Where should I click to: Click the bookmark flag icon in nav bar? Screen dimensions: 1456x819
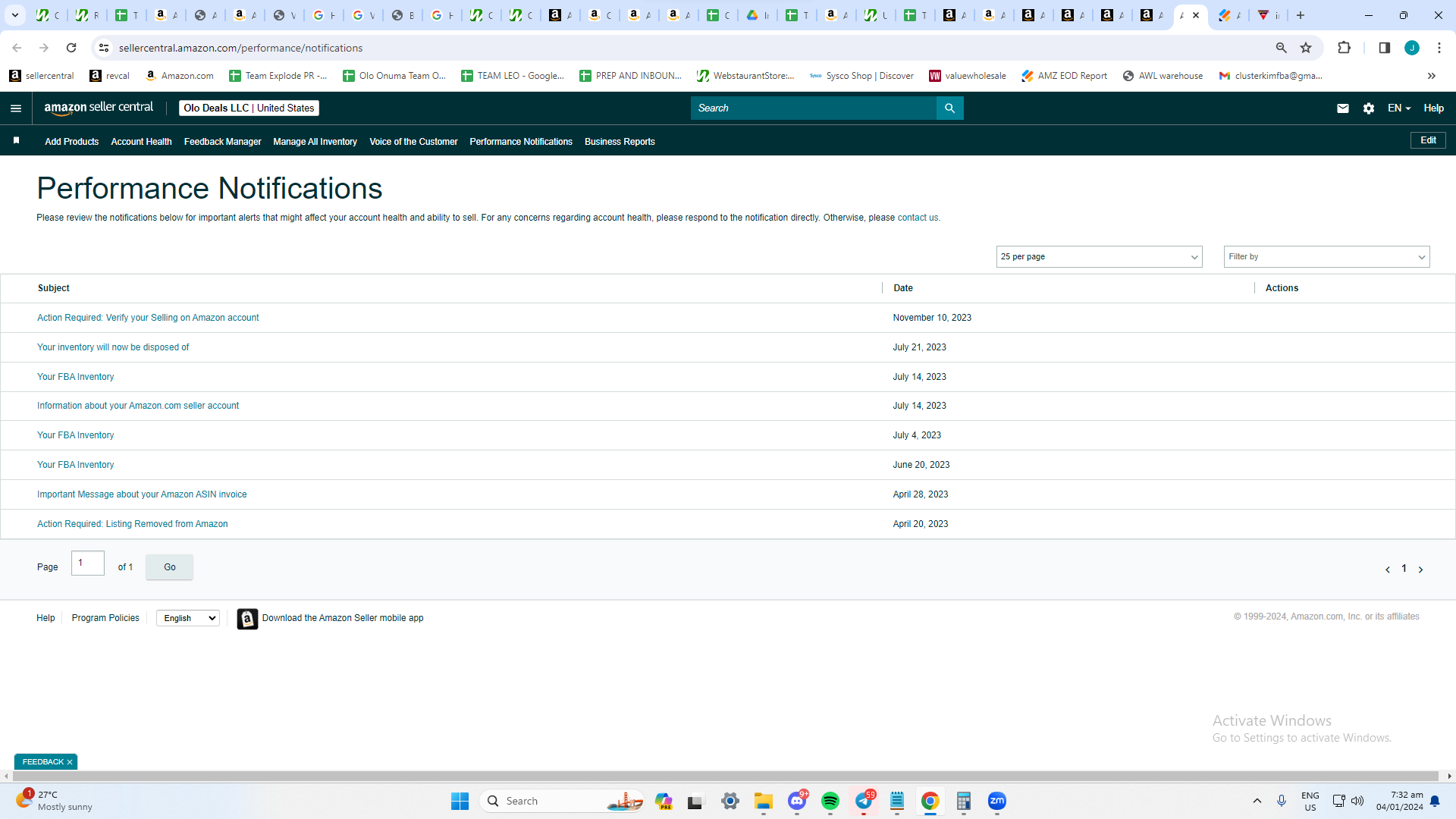pos(16,141)
